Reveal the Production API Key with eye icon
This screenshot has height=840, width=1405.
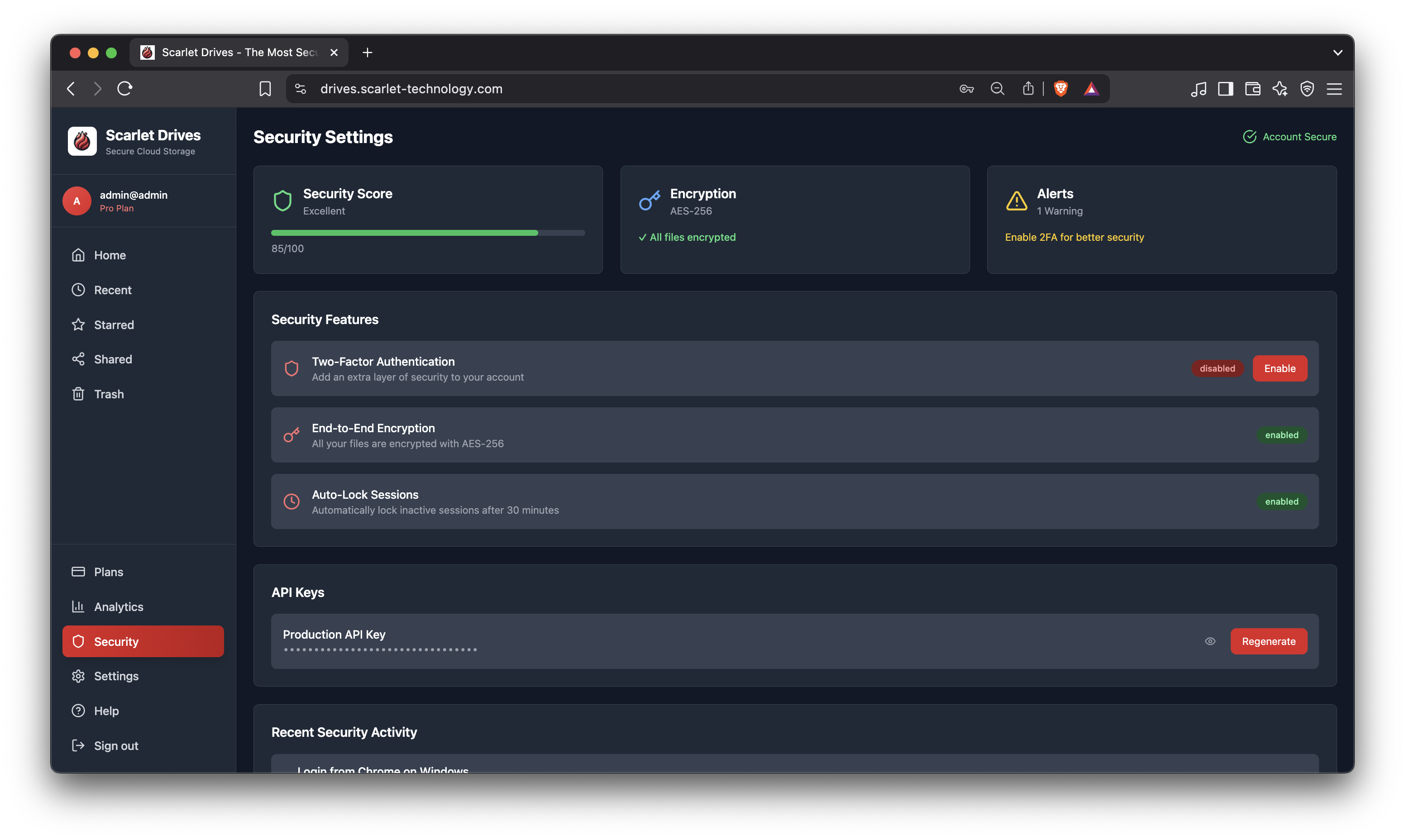1210,641
